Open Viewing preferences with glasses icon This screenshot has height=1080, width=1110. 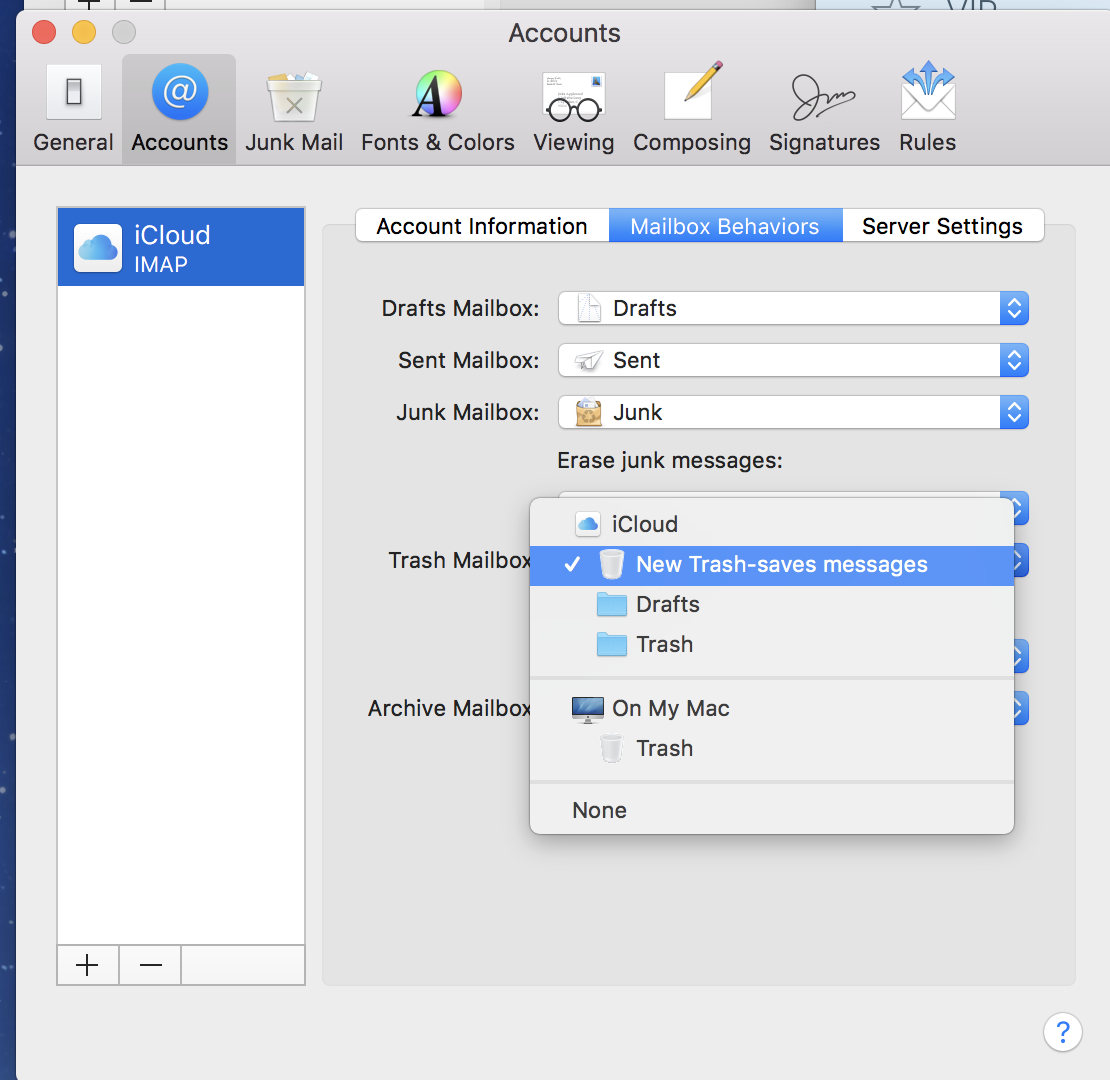tap(573, 109)
